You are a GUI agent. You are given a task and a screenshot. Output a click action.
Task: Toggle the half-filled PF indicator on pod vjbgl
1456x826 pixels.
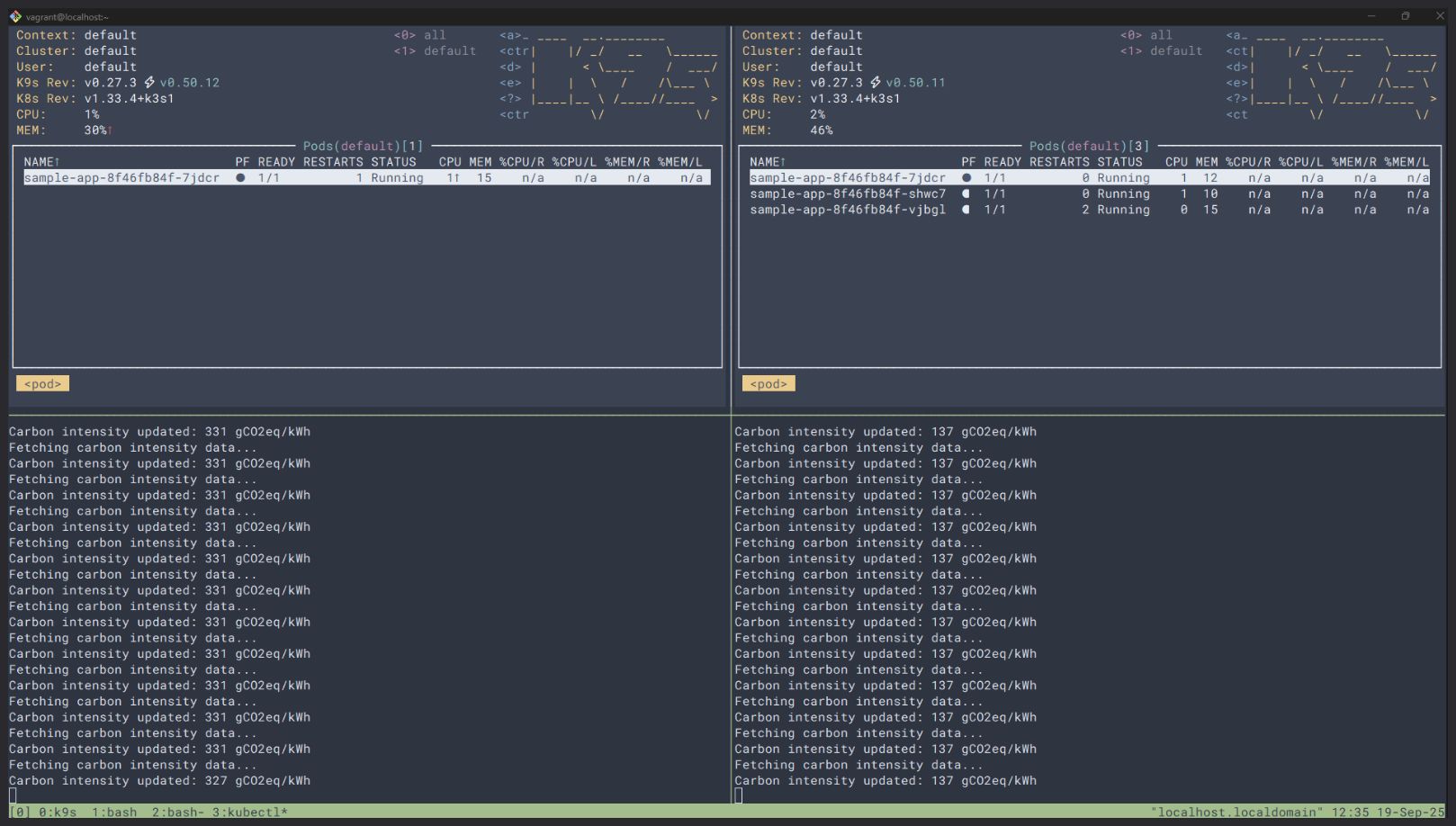point(966,210)
